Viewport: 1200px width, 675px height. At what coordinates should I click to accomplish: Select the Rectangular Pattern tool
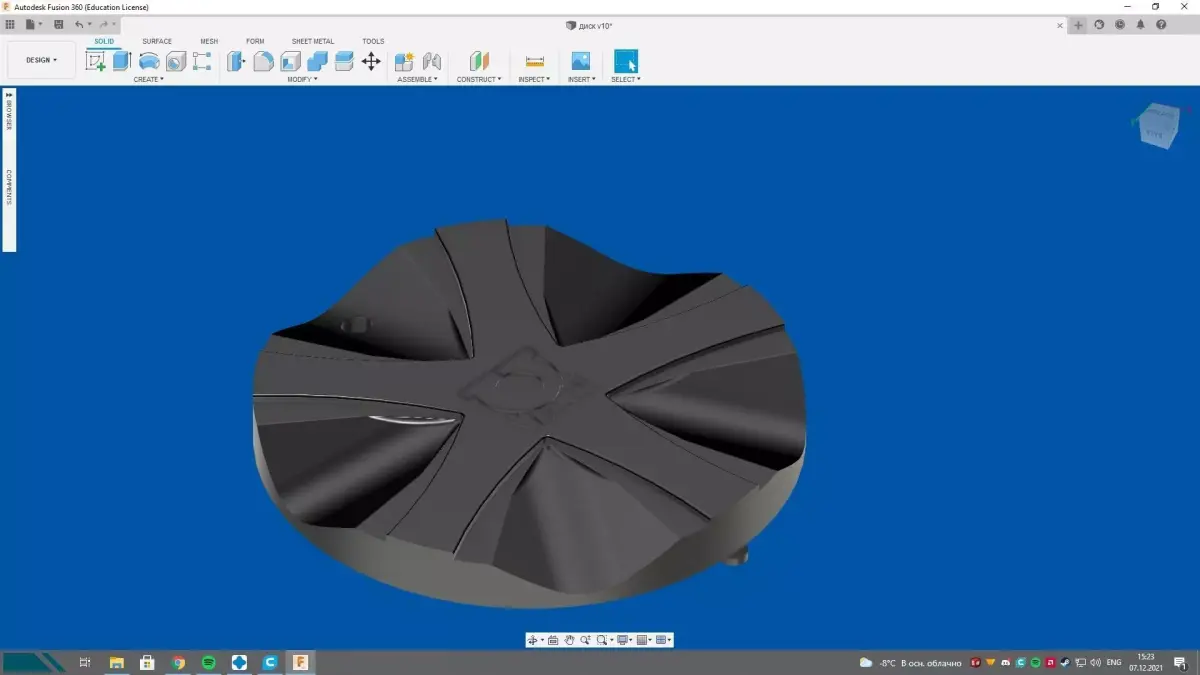coord(202,61)
